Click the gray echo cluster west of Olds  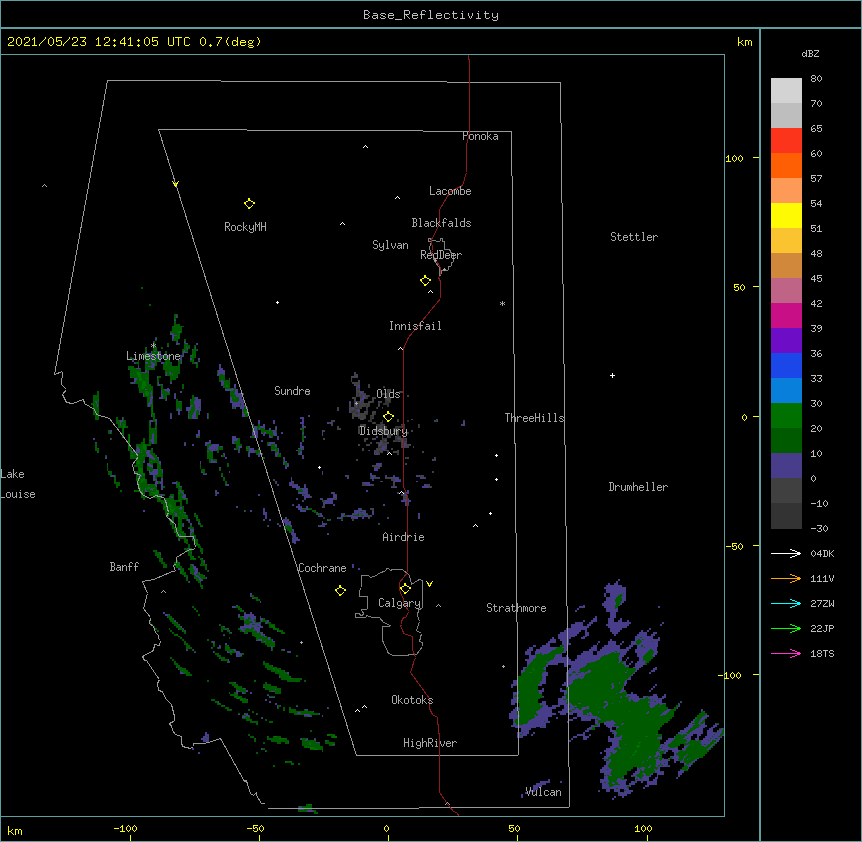click(361, 400)
